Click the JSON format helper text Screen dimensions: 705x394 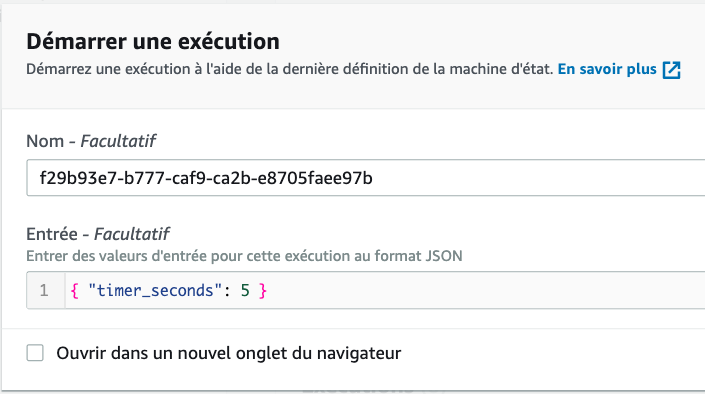coord(244,256)
